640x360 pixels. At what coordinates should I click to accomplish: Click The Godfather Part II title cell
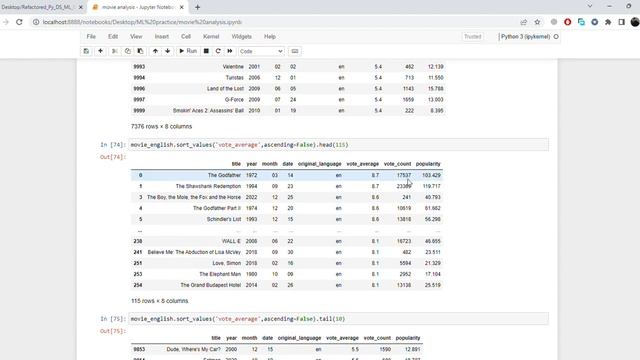pyautogui.click(x=217, y=208)
